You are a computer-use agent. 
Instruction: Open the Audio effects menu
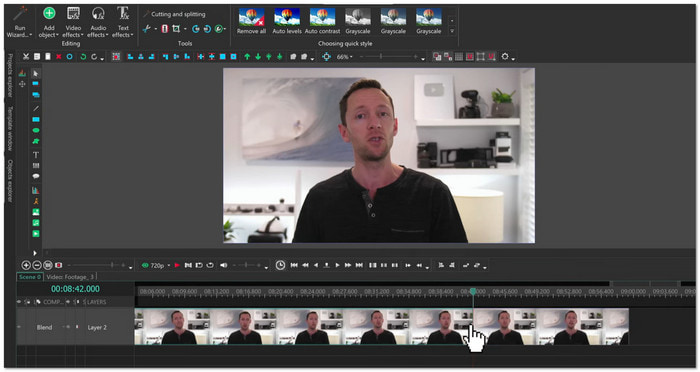[x=98, y=22]
